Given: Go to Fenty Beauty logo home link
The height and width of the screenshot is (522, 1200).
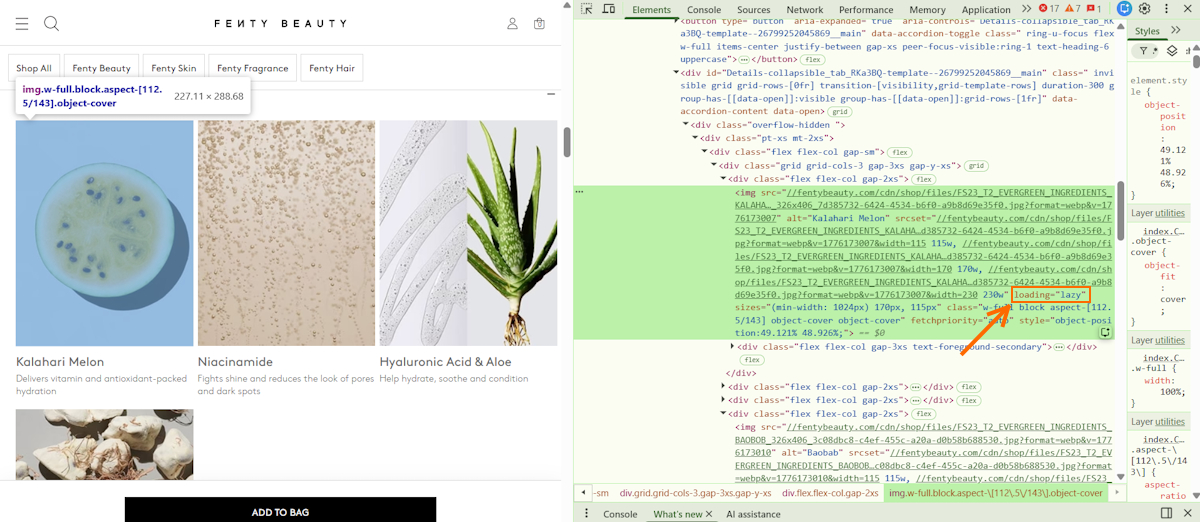Looking at the screenshot, I should coord(280,23).
